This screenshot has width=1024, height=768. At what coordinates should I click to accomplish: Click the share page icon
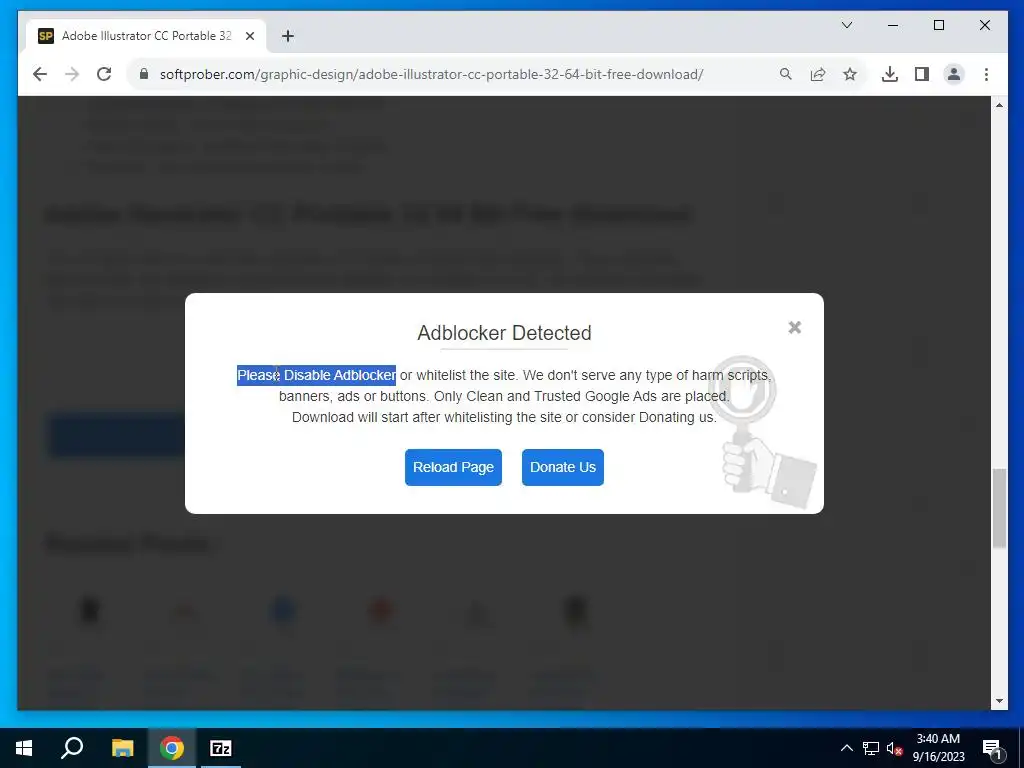click(x=818, y=74)
